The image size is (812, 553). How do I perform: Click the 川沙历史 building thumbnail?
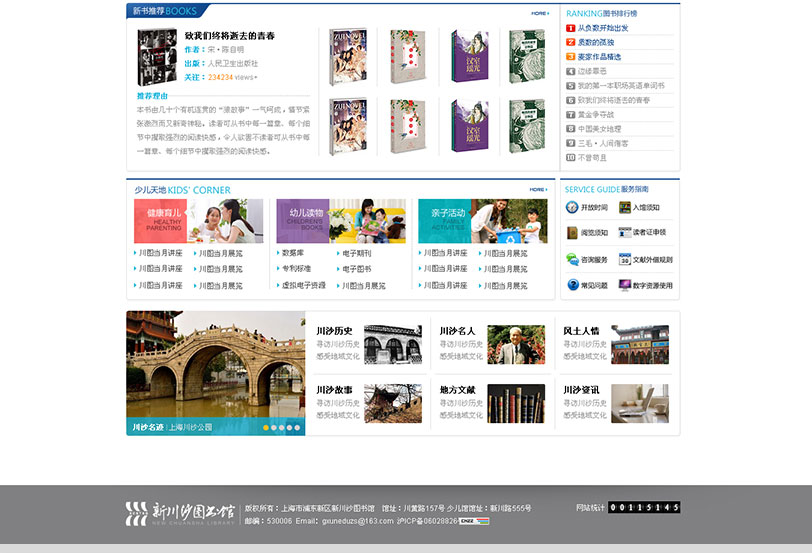click(x=392, y=344)
